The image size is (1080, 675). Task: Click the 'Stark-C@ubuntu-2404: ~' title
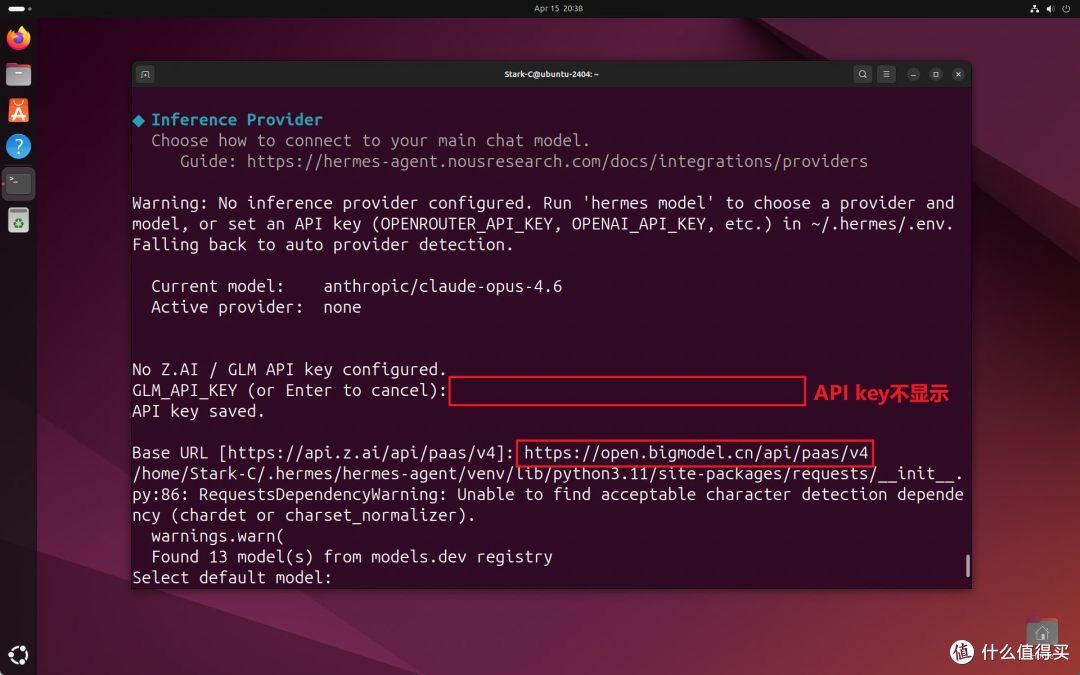pyautogui.click(x=551, y=74)
